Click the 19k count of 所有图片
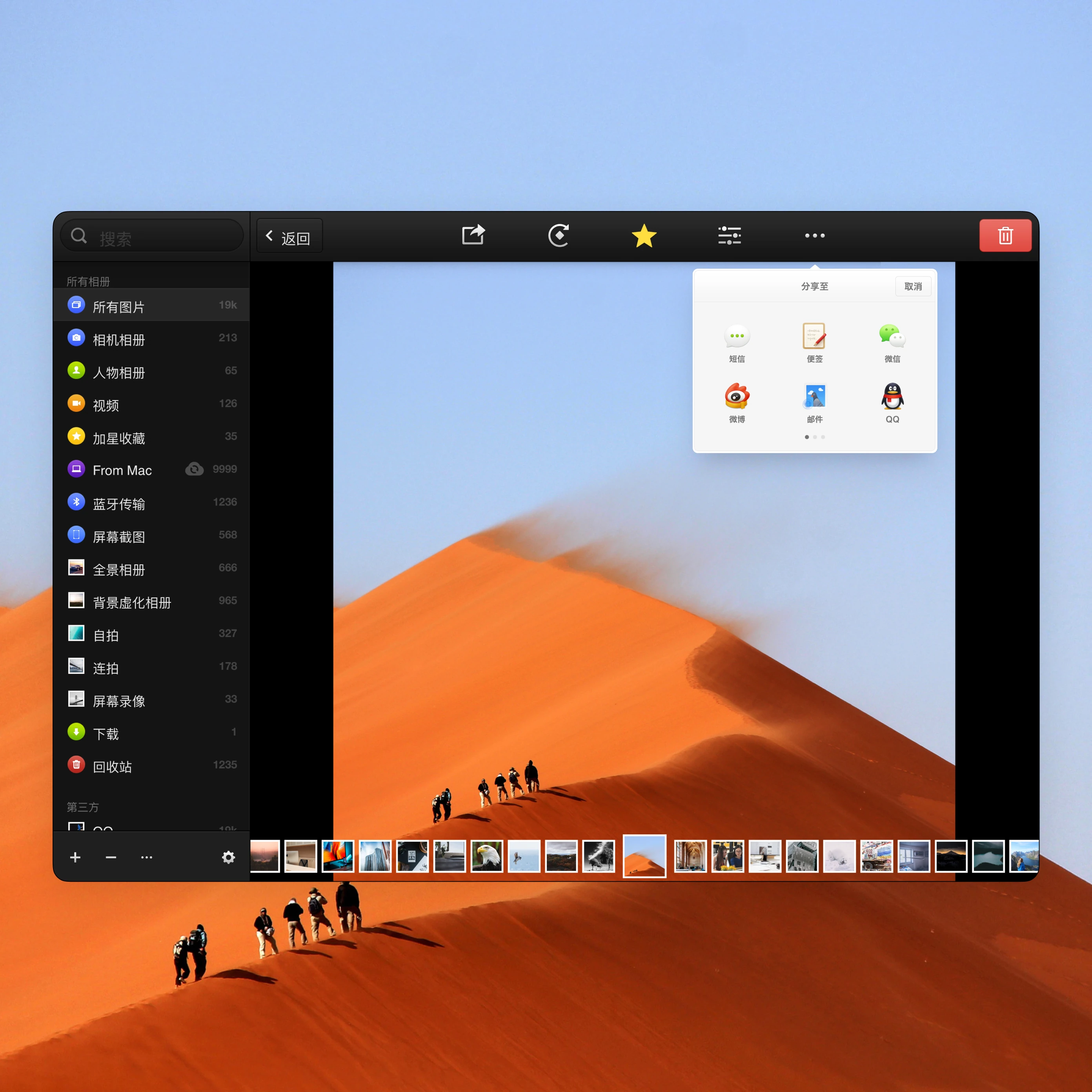This screenshot has width=1092, height=1092. point(228,305)
